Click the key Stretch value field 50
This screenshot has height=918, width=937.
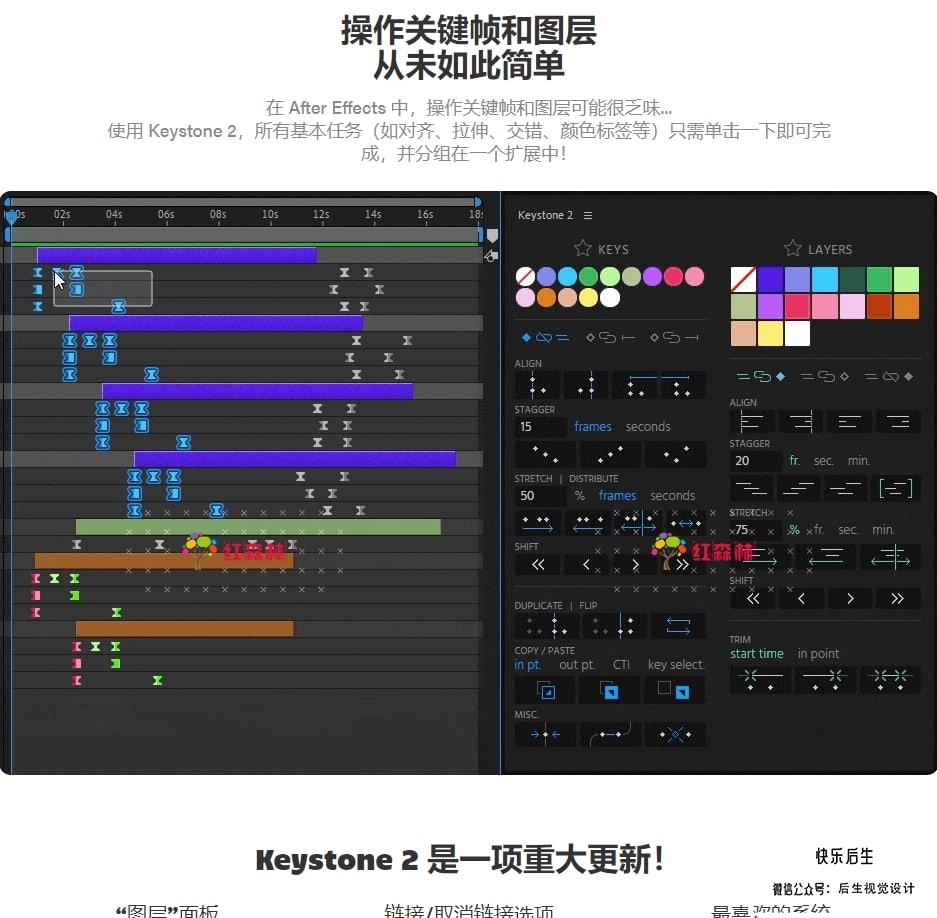pos(540,495)
